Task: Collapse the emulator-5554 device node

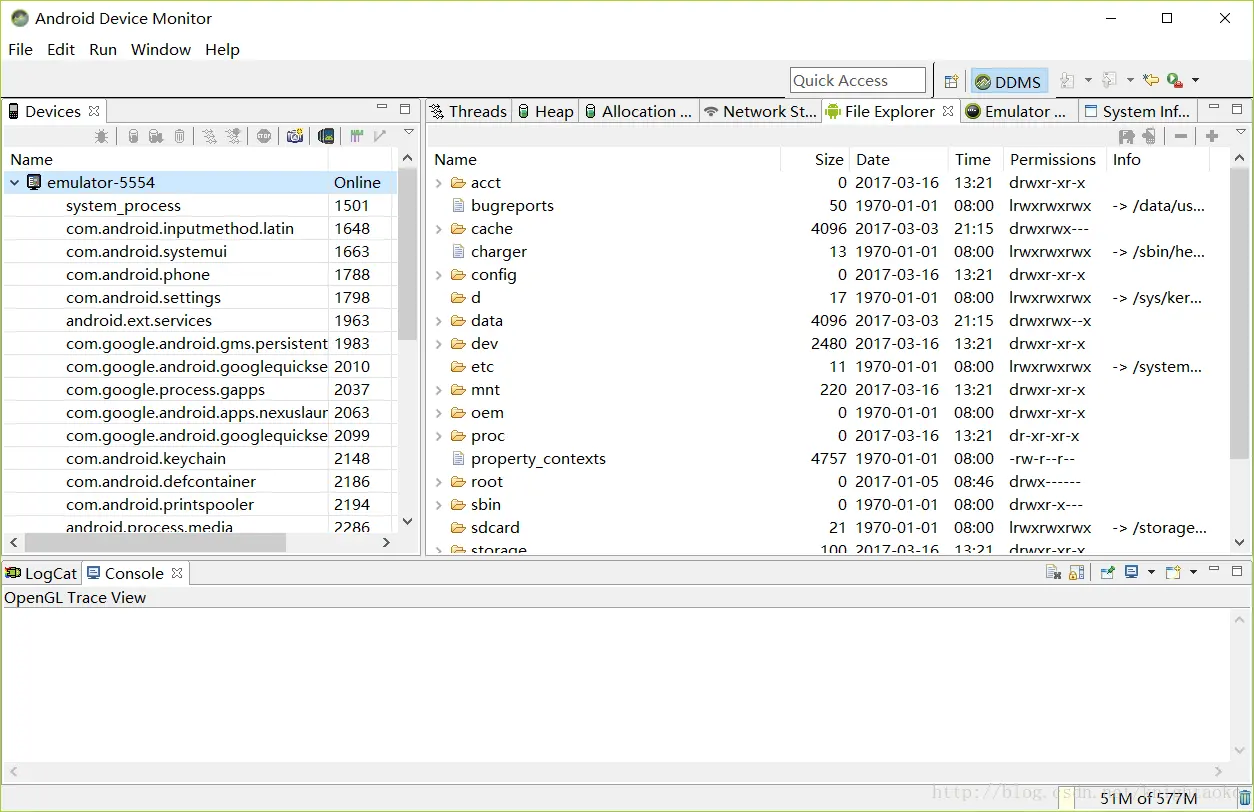Action: (x=14, y=183)
